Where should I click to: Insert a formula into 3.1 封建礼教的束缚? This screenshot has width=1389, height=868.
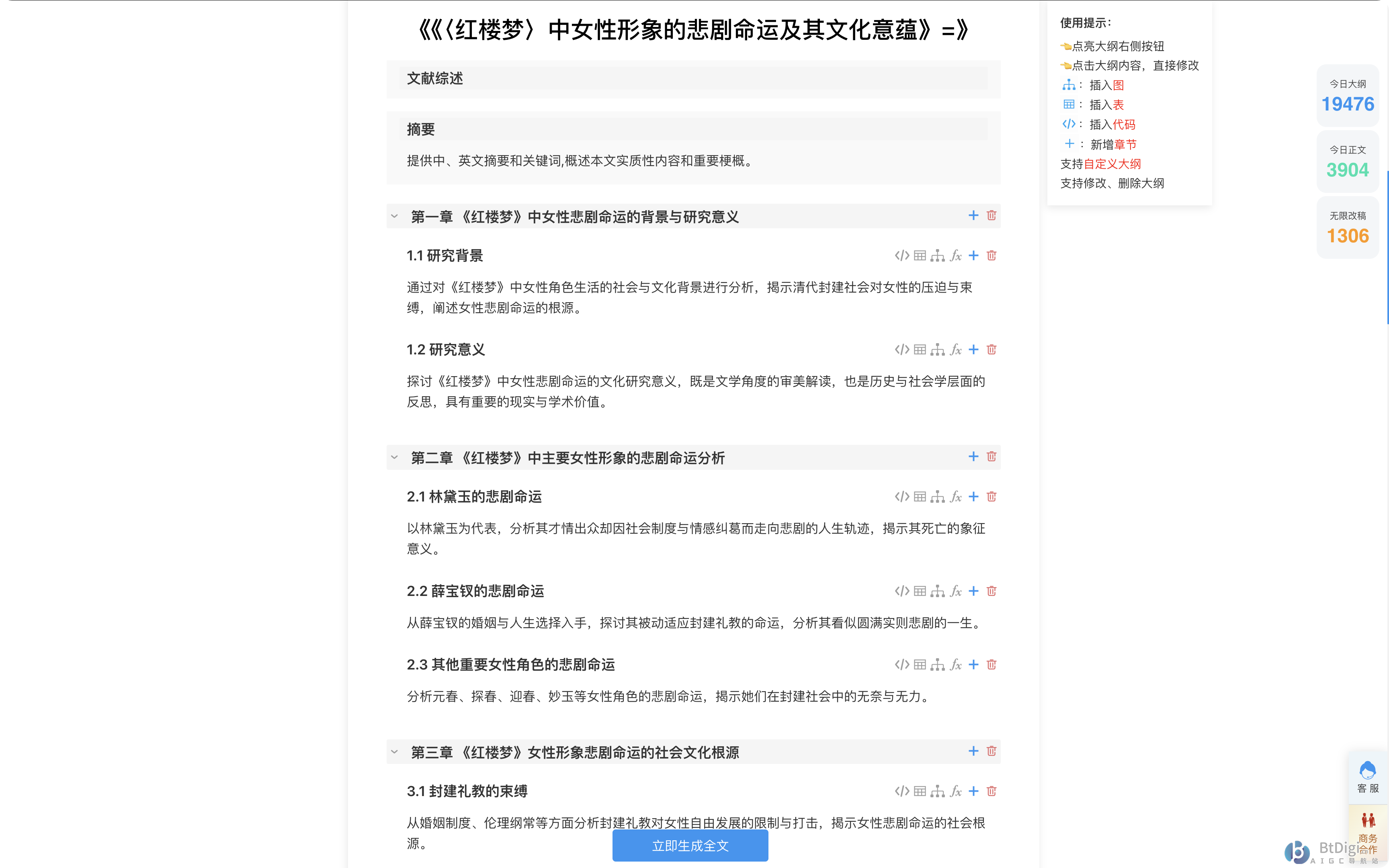[956, 791]
